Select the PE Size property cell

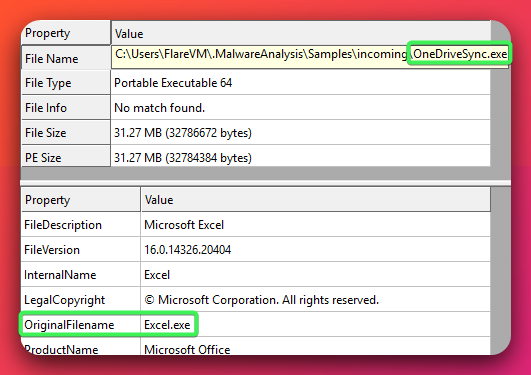click(x=66, y=157)
